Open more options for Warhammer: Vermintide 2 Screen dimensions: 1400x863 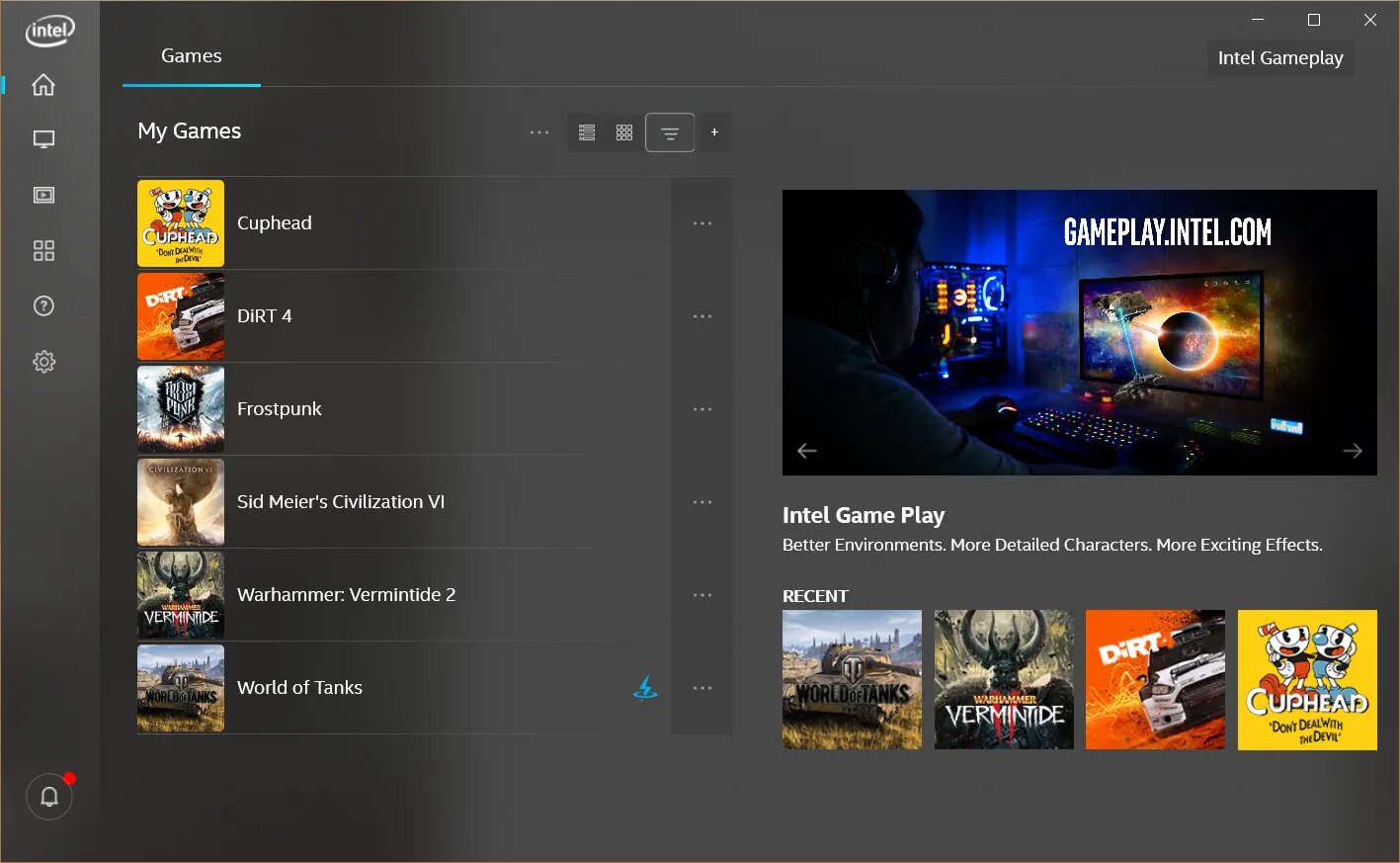click(x=702, y=595)
